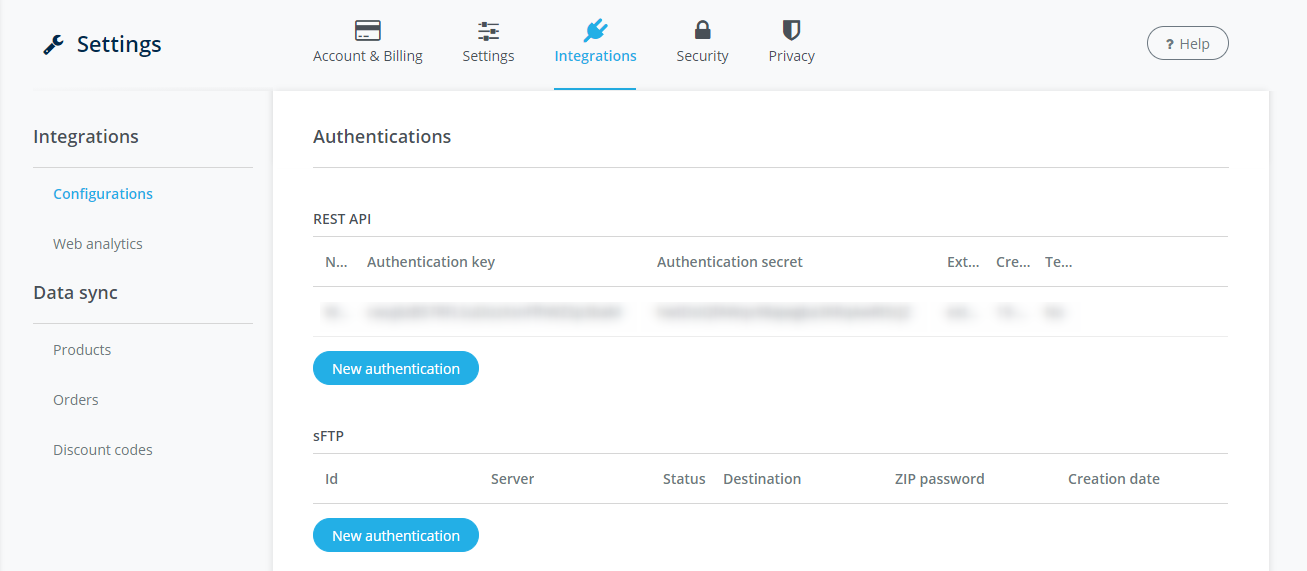
Task: Open Web analytics in the sidebar
Action: [x=98, y=244]
